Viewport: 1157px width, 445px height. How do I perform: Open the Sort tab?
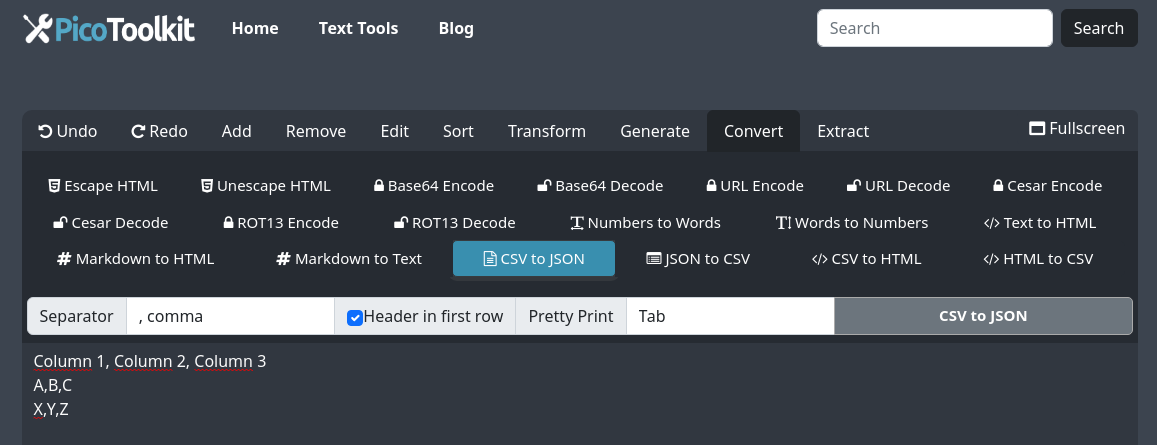coord(458,131)
